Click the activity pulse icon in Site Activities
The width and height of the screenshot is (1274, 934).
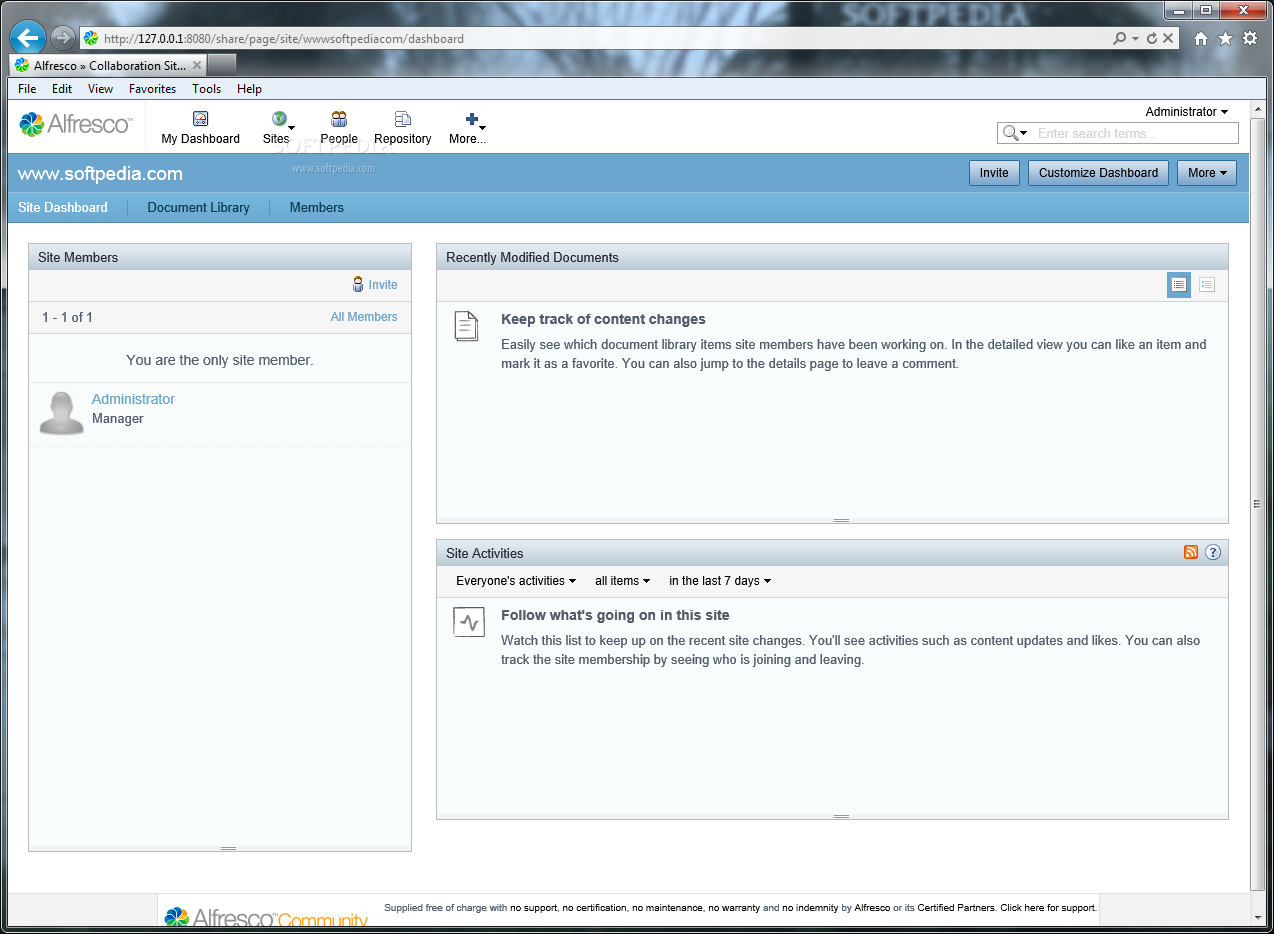point(469,622)
